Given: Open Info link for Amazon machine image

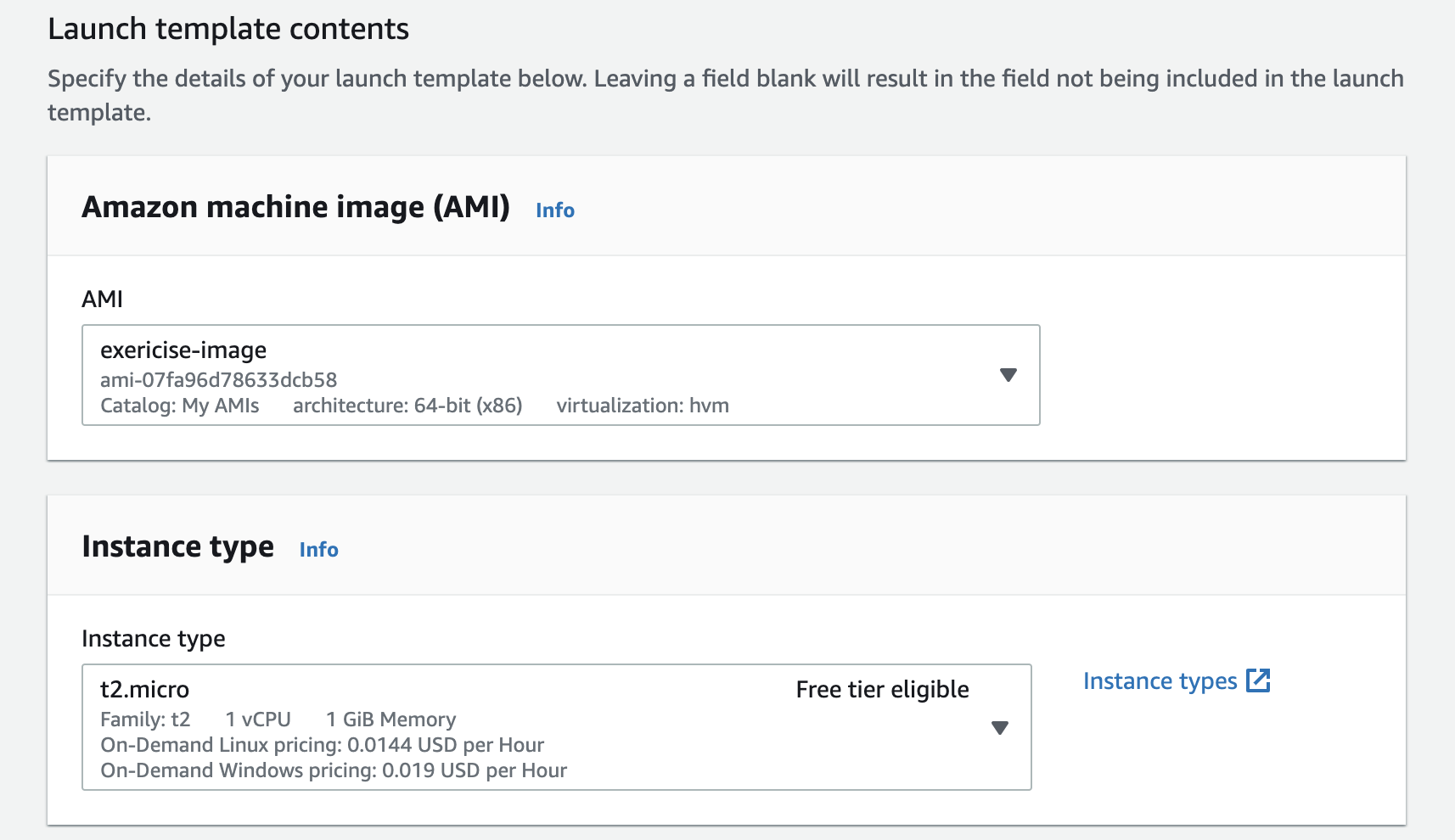Looking at the screenshot, I should [555, 210].
